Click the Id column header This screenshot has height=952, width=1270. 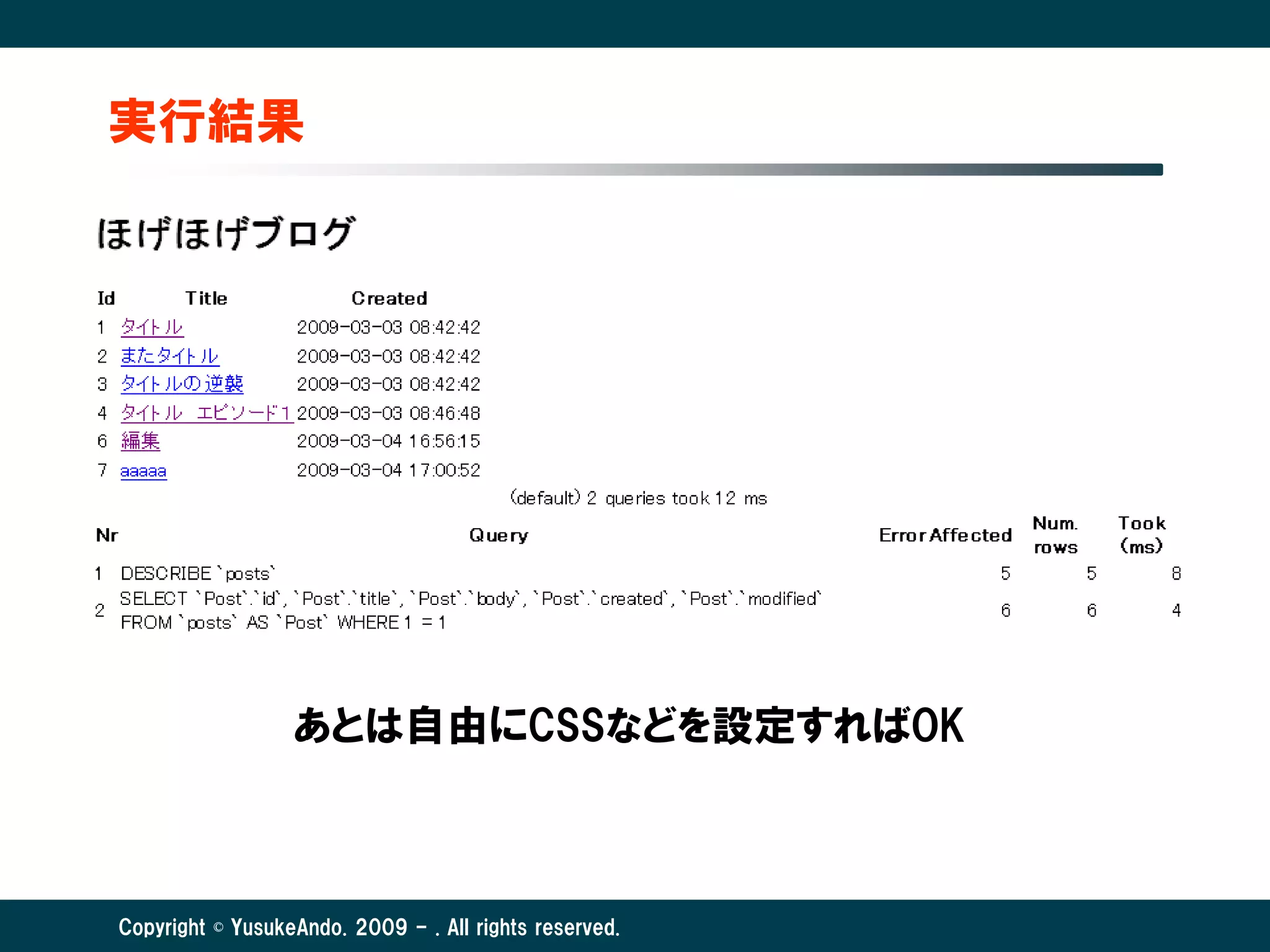106,298
